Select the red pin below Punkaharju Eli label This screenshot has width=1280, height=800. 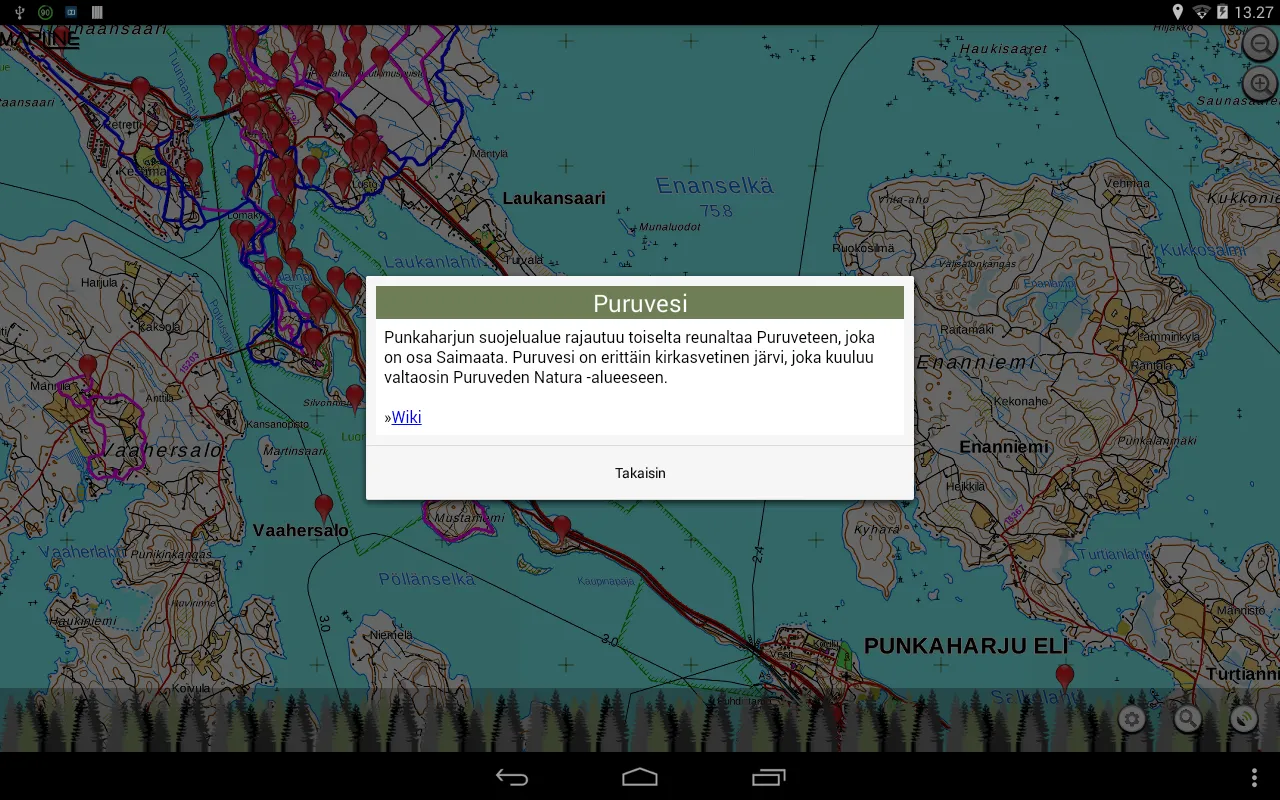point(1065,677)
